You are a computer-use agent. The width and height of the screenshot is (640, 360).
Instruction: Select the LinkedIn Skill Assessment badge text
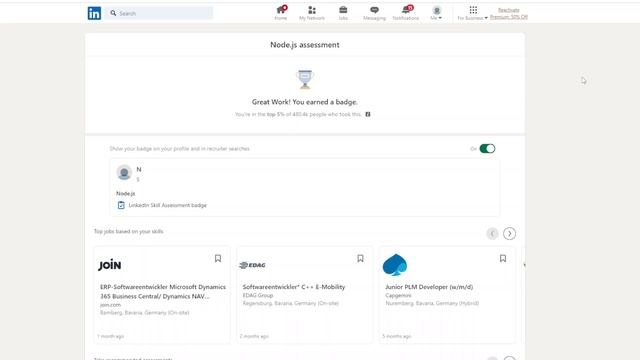168,205
